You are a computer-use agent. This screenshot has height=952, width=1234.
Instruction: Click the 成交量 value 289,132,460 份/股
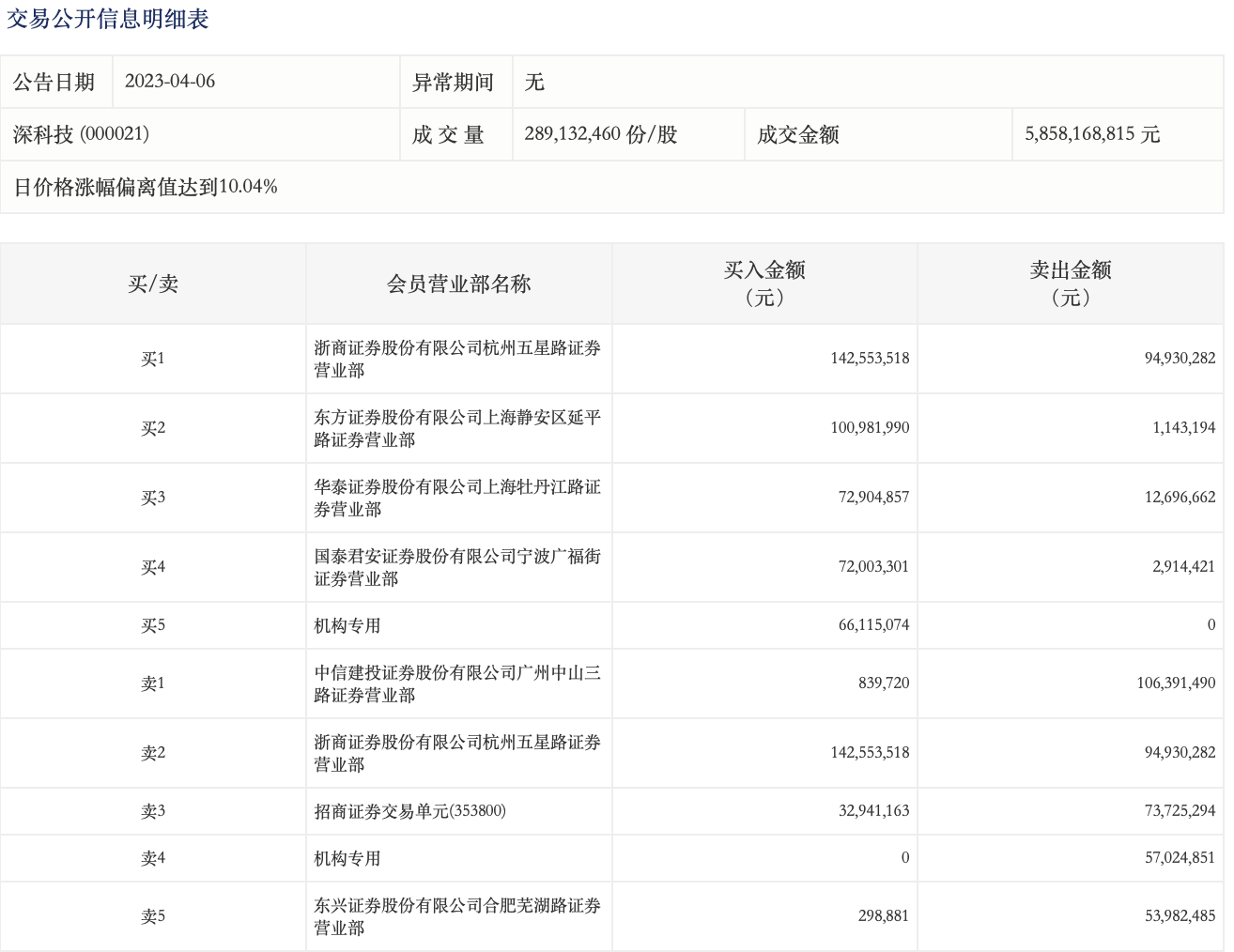tap(600, 134)
